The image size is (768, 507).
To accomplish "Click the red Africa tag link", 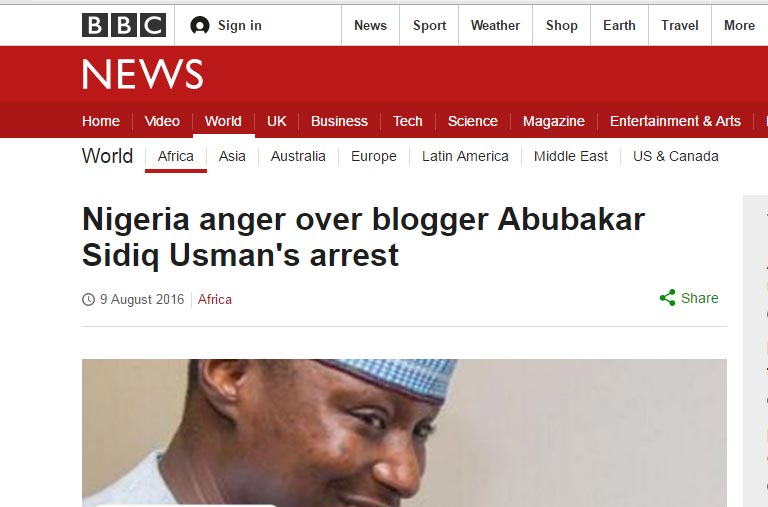I will click(x=215, y=299).
